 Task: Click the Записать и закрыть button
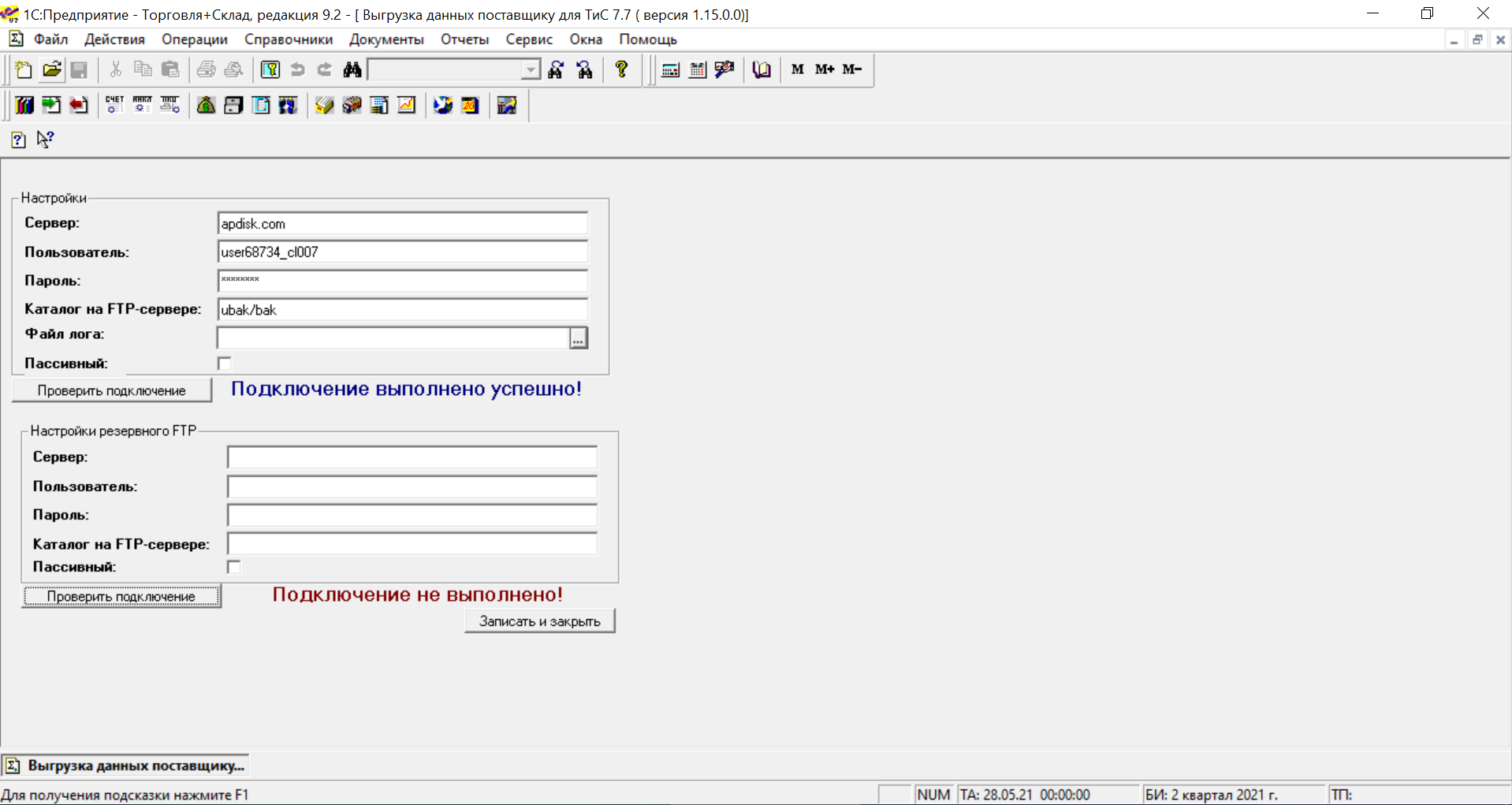540,621
